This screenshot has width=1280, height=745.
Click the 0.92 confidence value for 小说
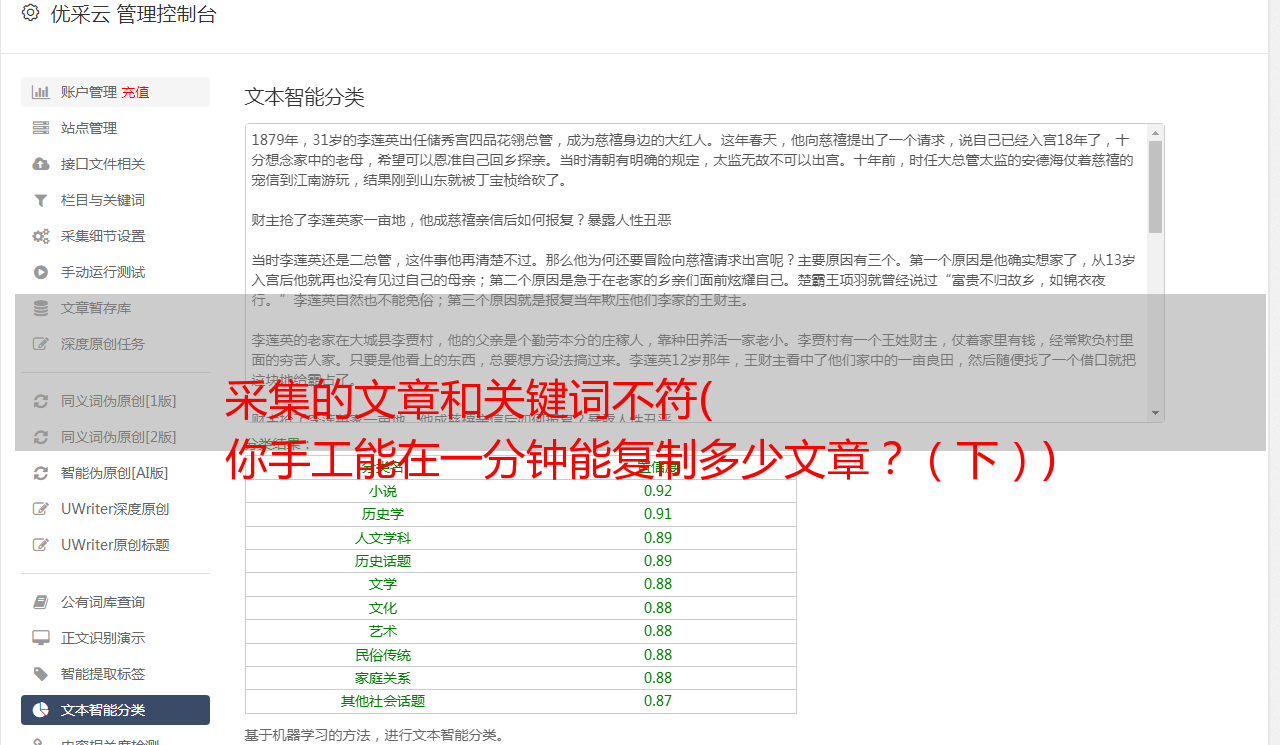658,491
